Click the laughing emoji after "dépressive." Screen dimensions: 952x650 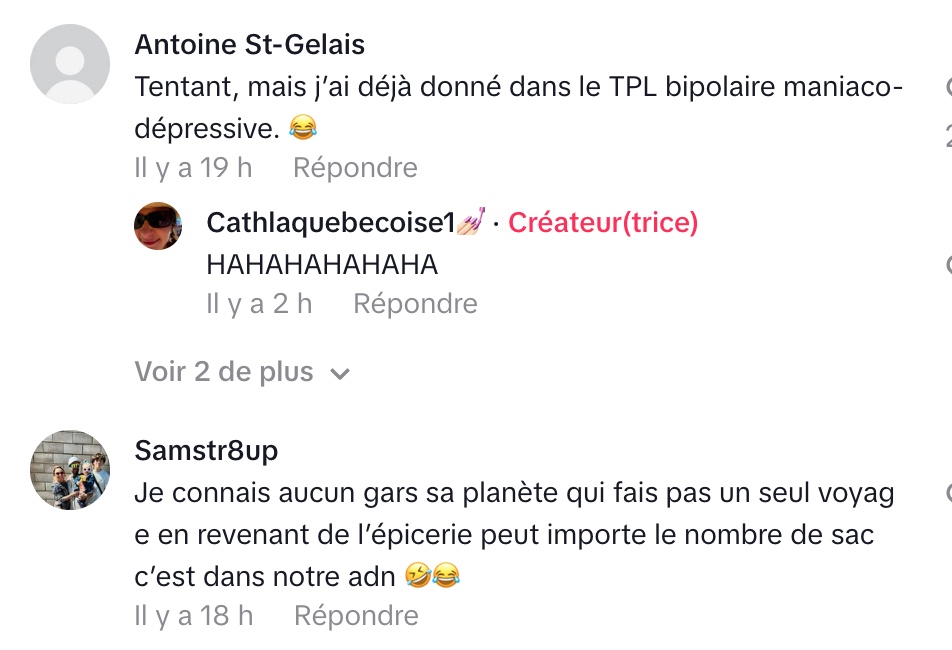point(302,128)
